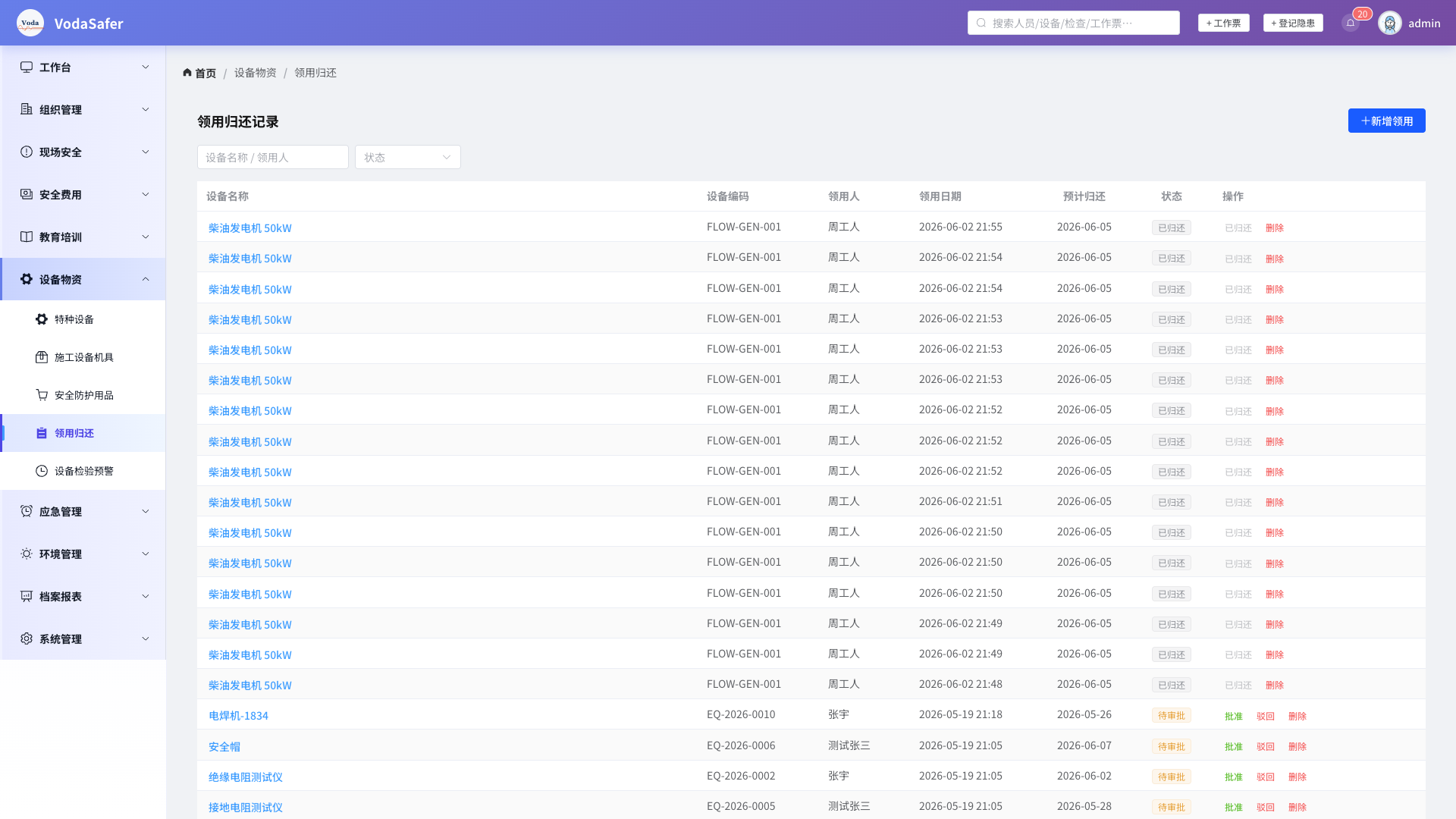Click the 施工设备机具 box icon
The image size is (1456, 819).
point(42,357)
